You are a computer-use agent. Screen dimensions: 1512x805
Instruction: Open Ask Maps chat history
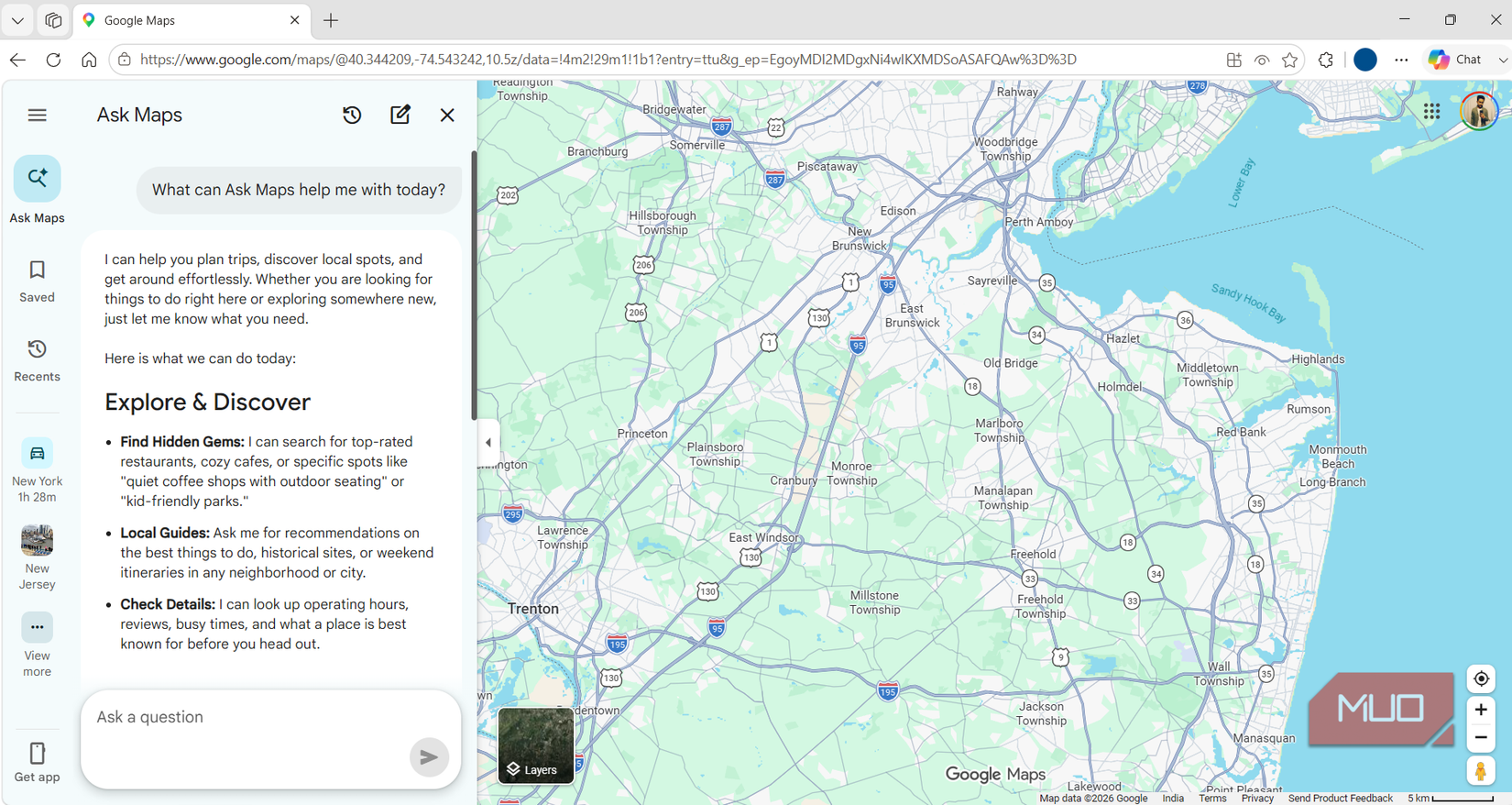pyautogui.click(x=352, y=115)
